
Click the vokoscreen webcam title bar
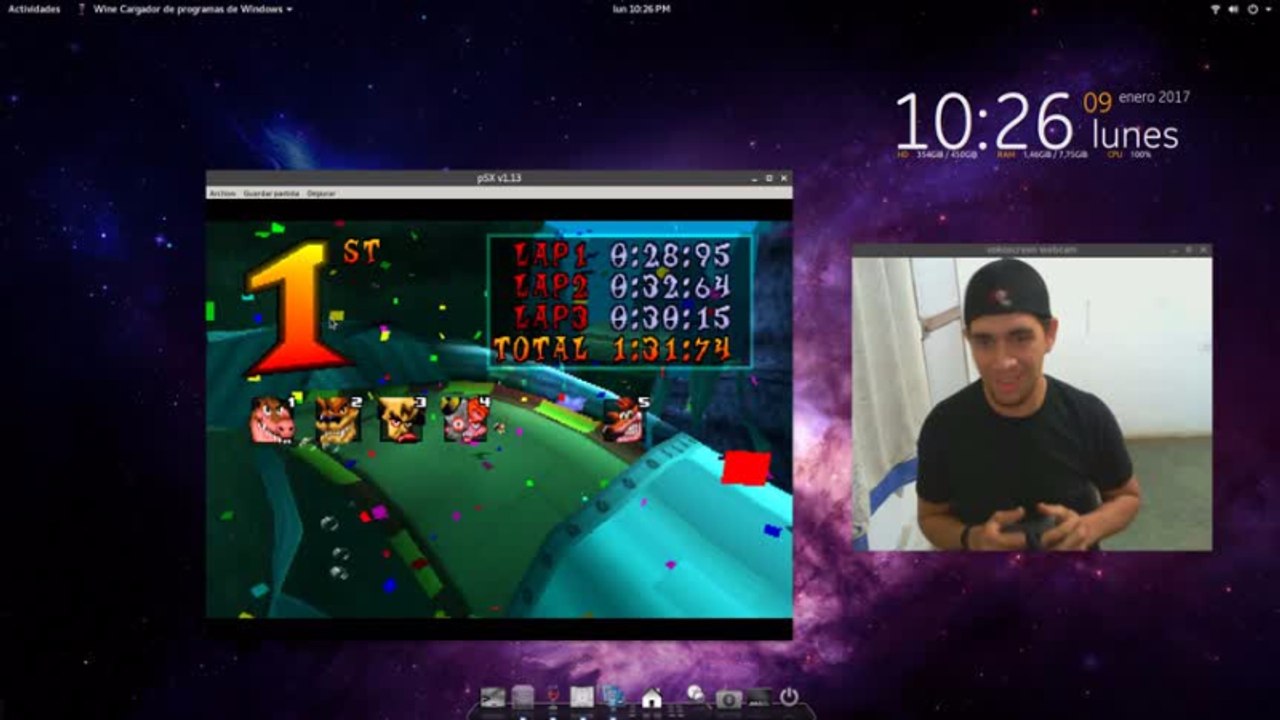point(1031,250)
